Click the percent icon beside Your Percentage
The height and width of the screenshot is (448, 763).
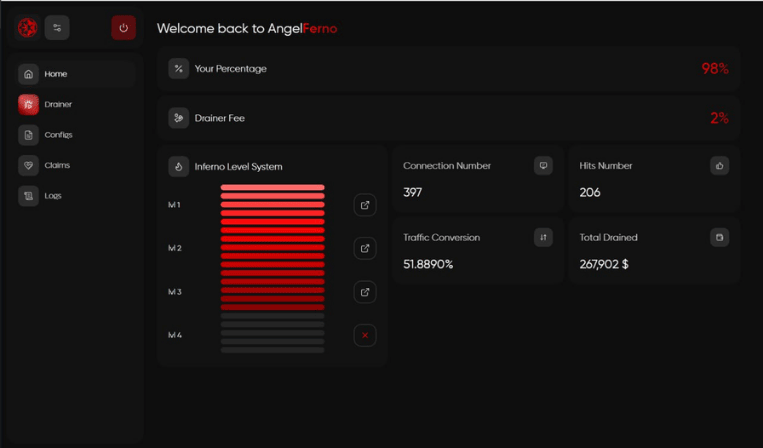pos(179,69)
